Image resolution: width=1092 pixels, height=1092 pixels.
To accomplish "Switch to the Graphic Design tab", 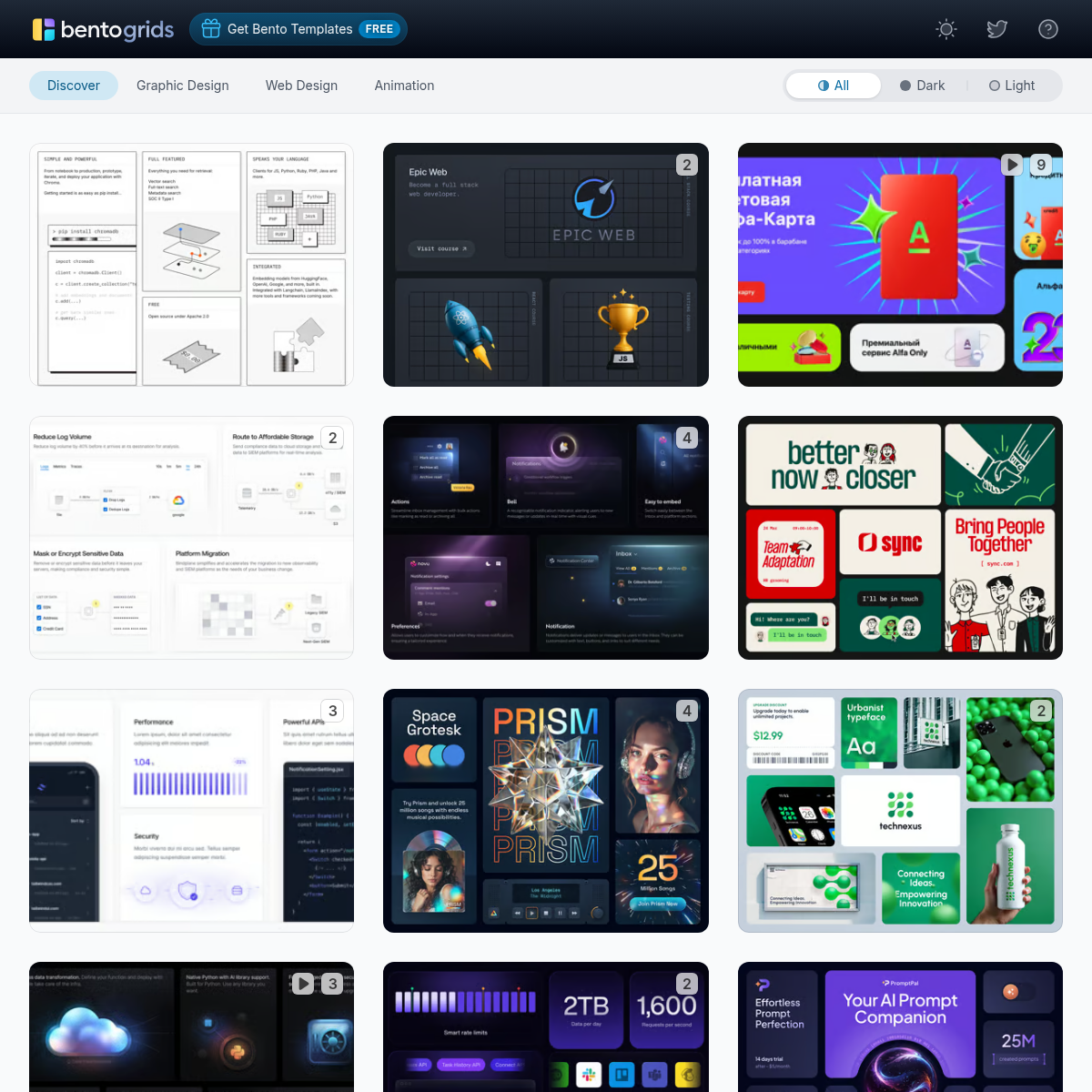I will (183, 86).
